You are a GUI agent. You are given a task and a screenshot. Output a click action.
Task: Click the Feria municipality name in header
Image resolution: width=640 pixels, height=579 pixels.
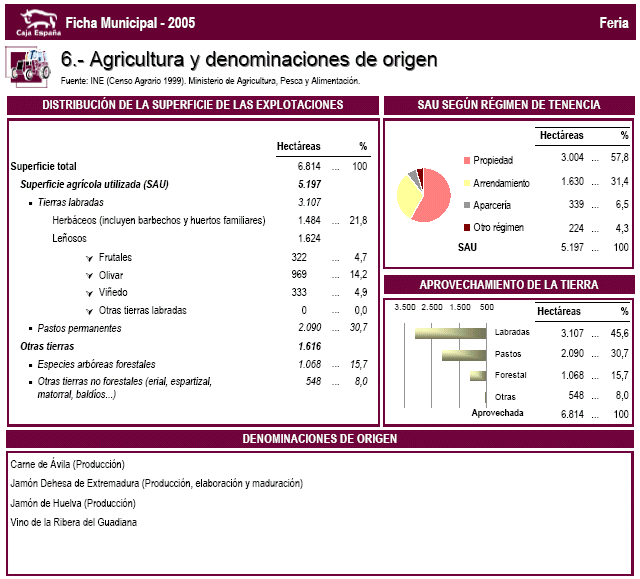pos(614,23)
